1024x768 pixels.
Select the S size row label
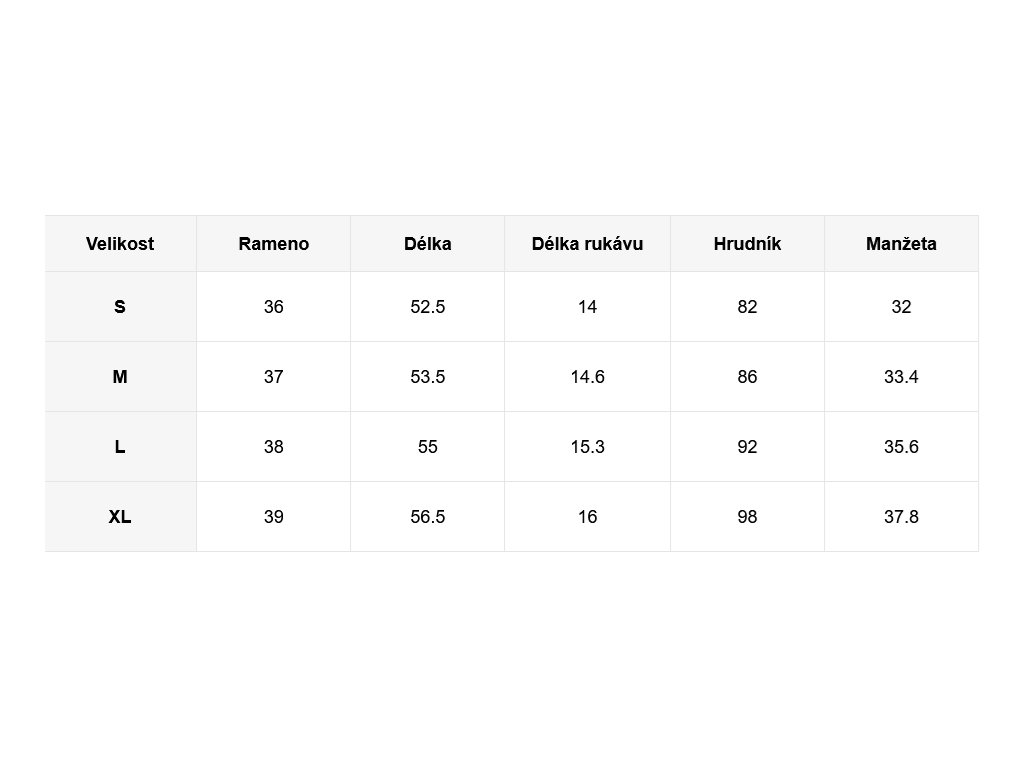[x=120, y=307]
